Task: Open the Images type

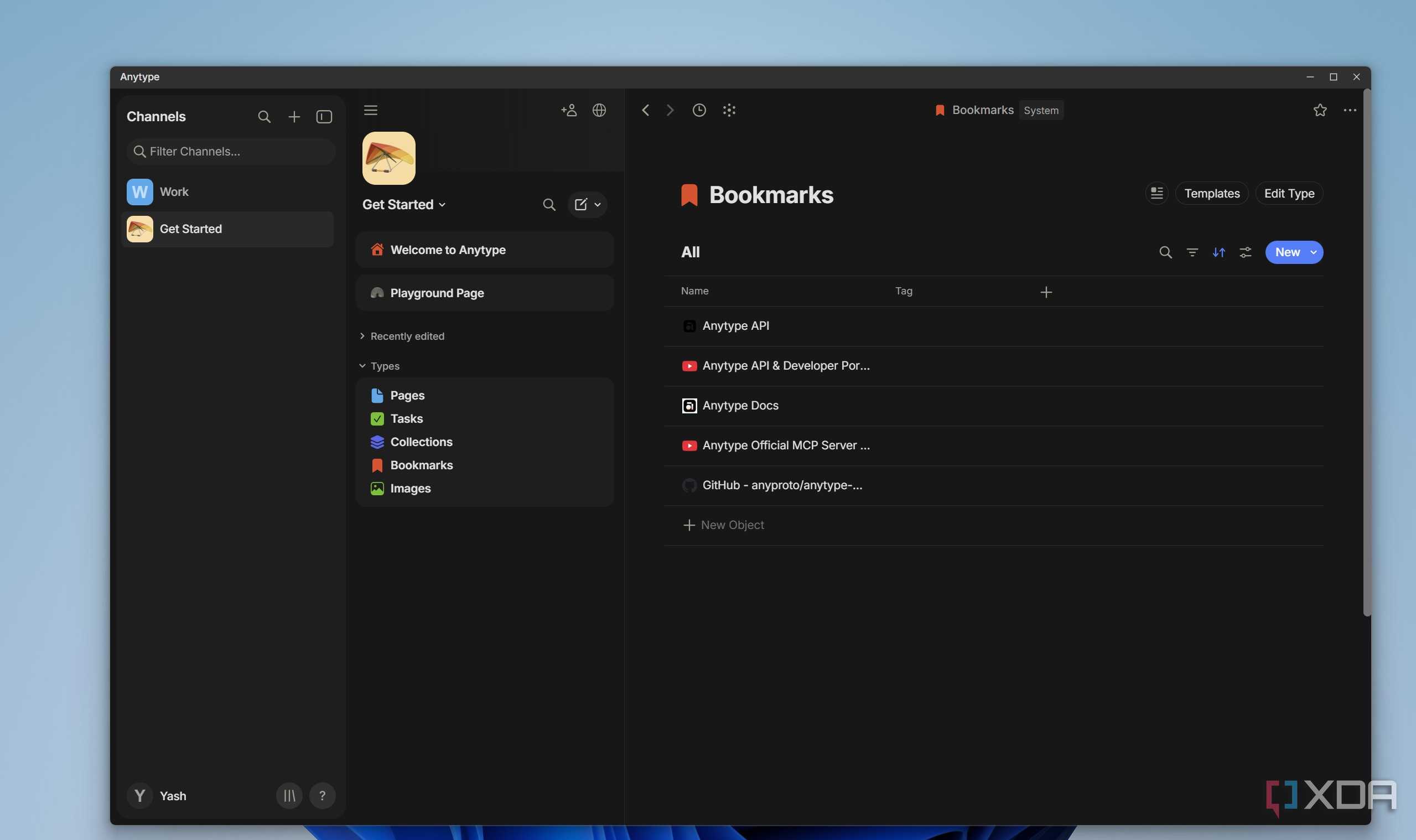Action: [x=485, y=488]
